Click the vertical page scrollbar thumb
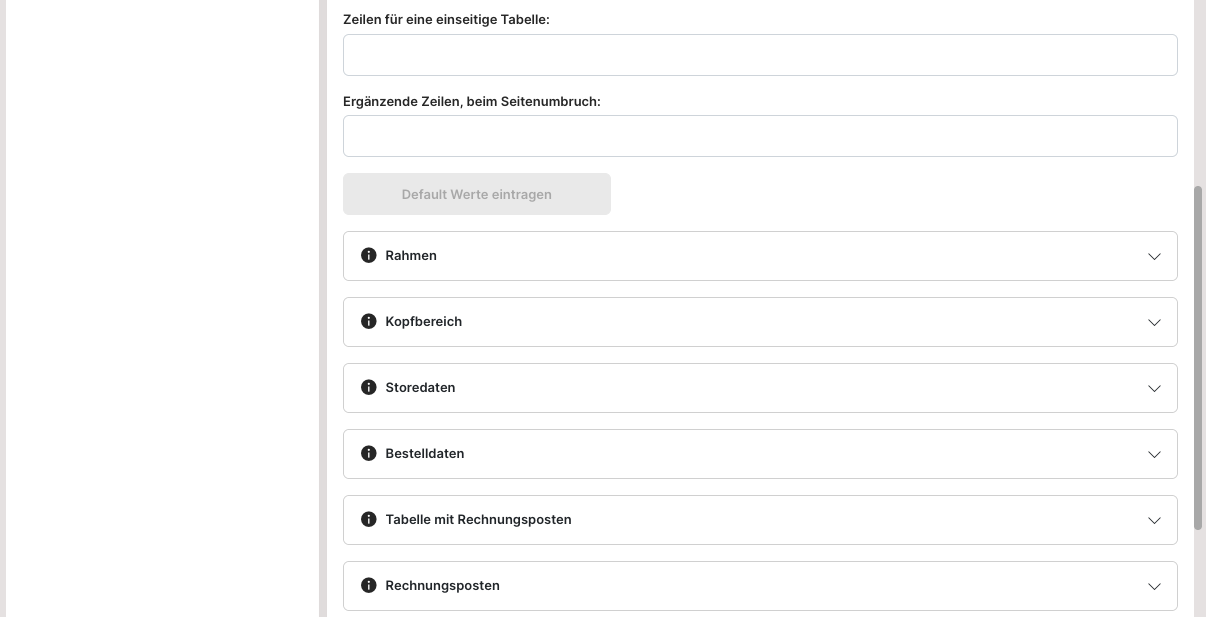Image resolution: width=1206 pixels, height=617 pixels. [1199, 358]
